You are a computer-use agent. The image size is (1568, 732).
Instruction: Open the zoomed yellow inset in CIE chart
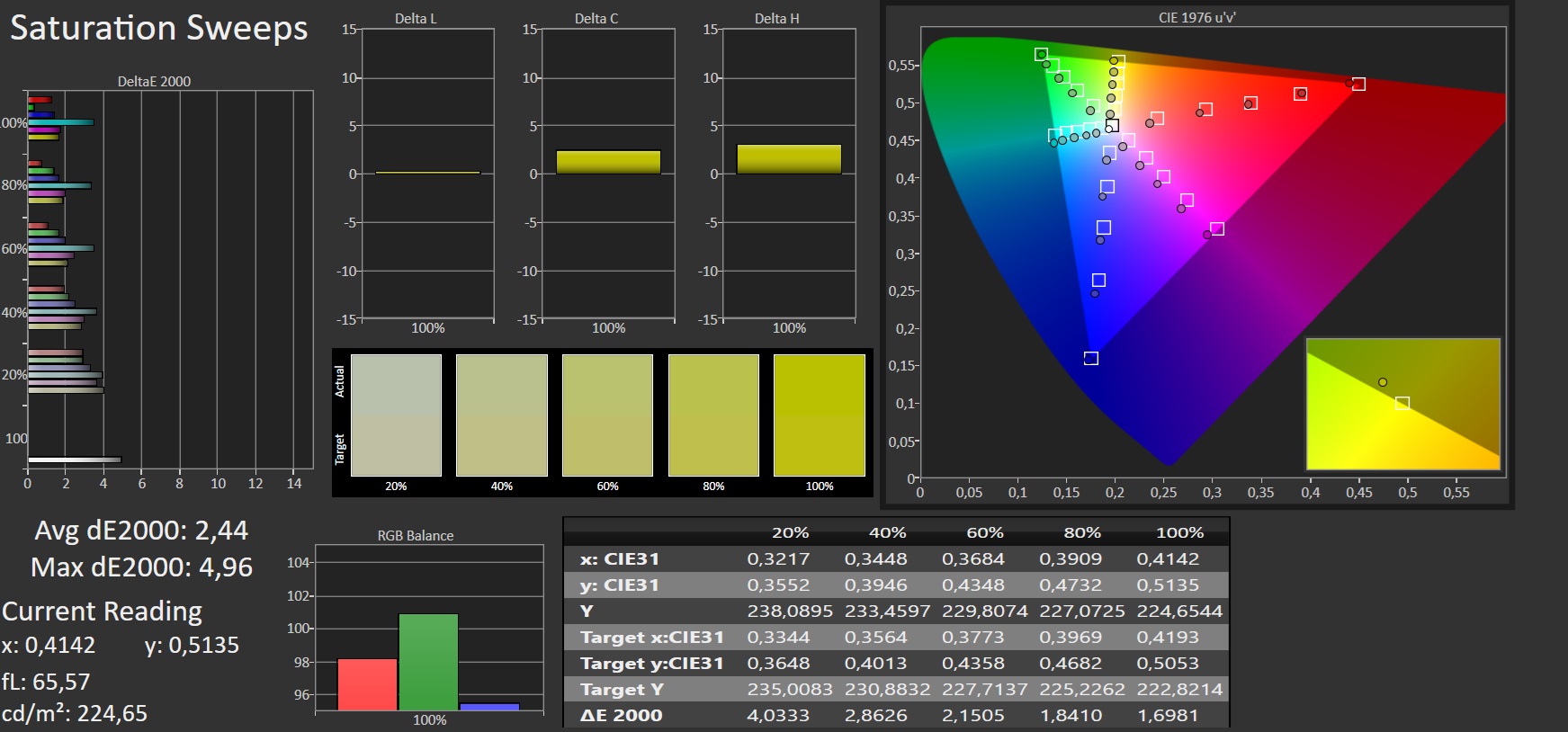(1402, 404)
